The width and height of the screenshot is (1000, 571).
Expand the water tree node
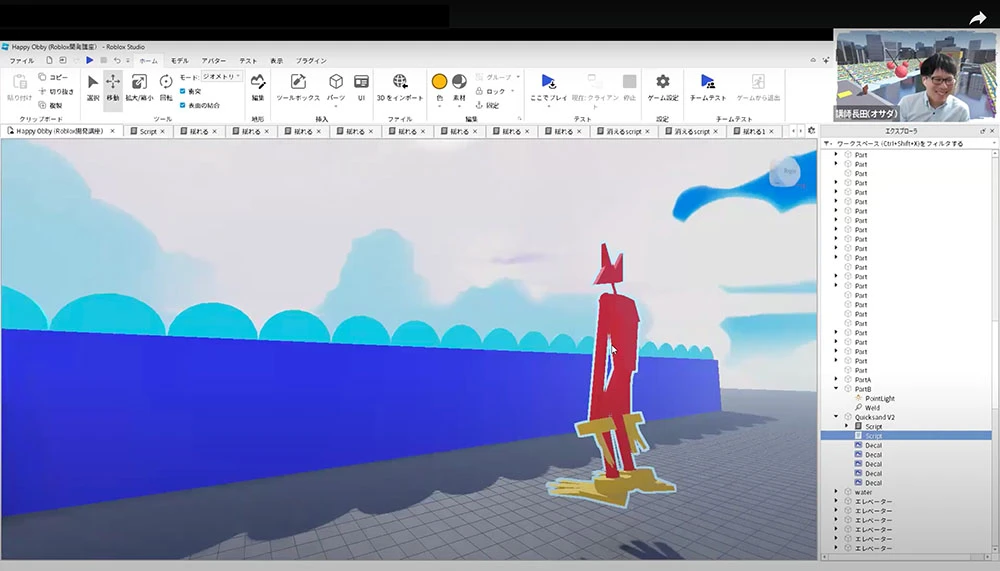coord(836,491)
